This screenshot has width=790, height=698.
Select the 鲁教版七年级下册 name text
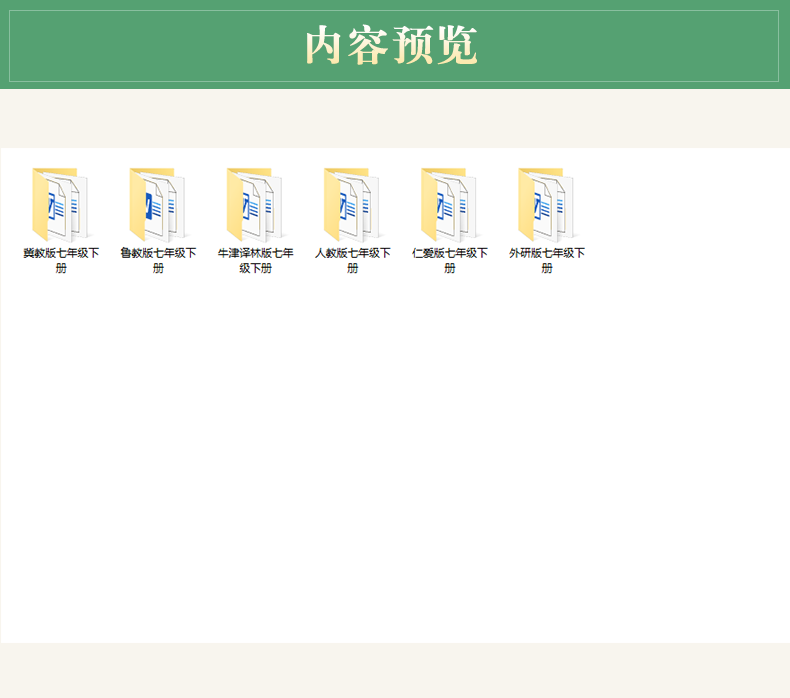click(158, 260)
